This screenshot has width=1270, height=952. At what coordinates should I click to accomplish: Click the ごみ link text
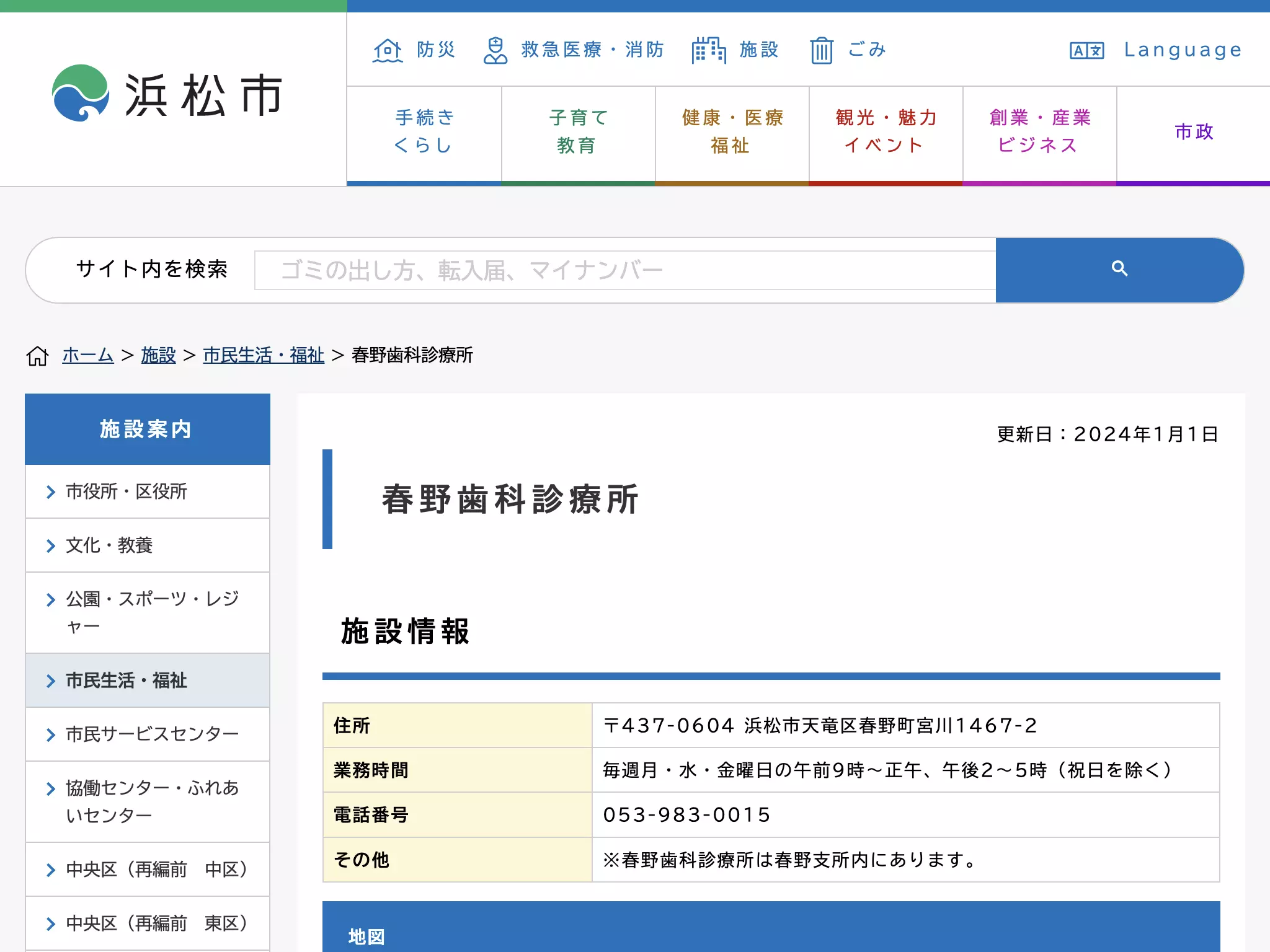(867, 50)
